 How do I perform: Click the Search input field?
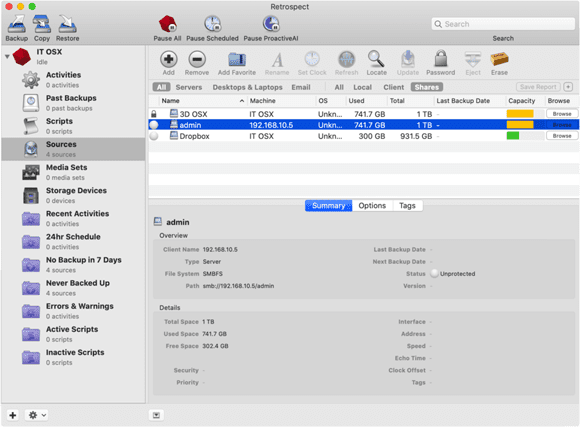pos(503,24)
